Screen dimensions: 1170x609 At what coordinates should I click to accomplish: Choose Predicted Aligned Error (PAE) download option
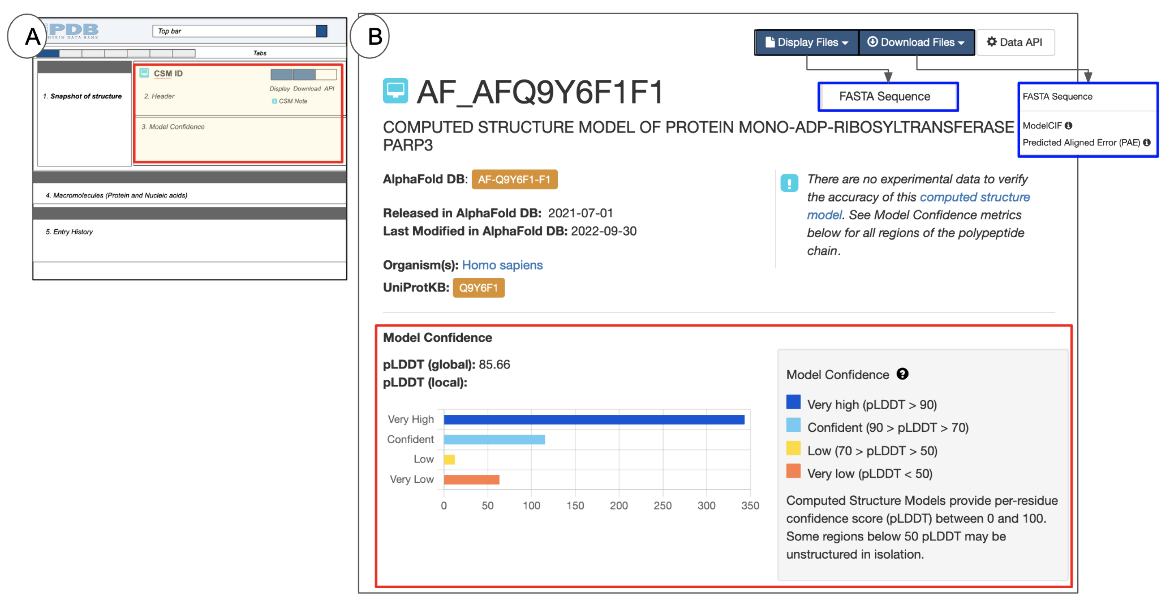pos(1080,143)
